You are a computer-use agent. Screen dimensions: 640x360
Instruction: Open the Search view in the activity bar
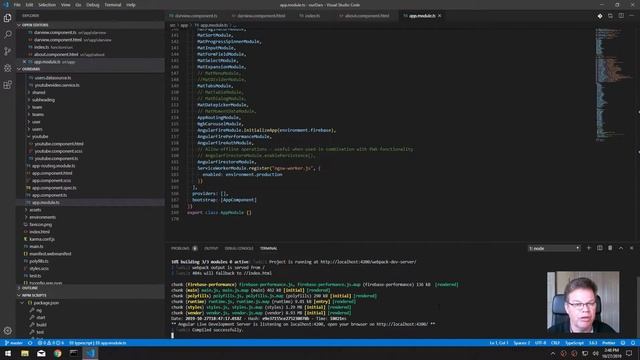(x=8, y=35)
